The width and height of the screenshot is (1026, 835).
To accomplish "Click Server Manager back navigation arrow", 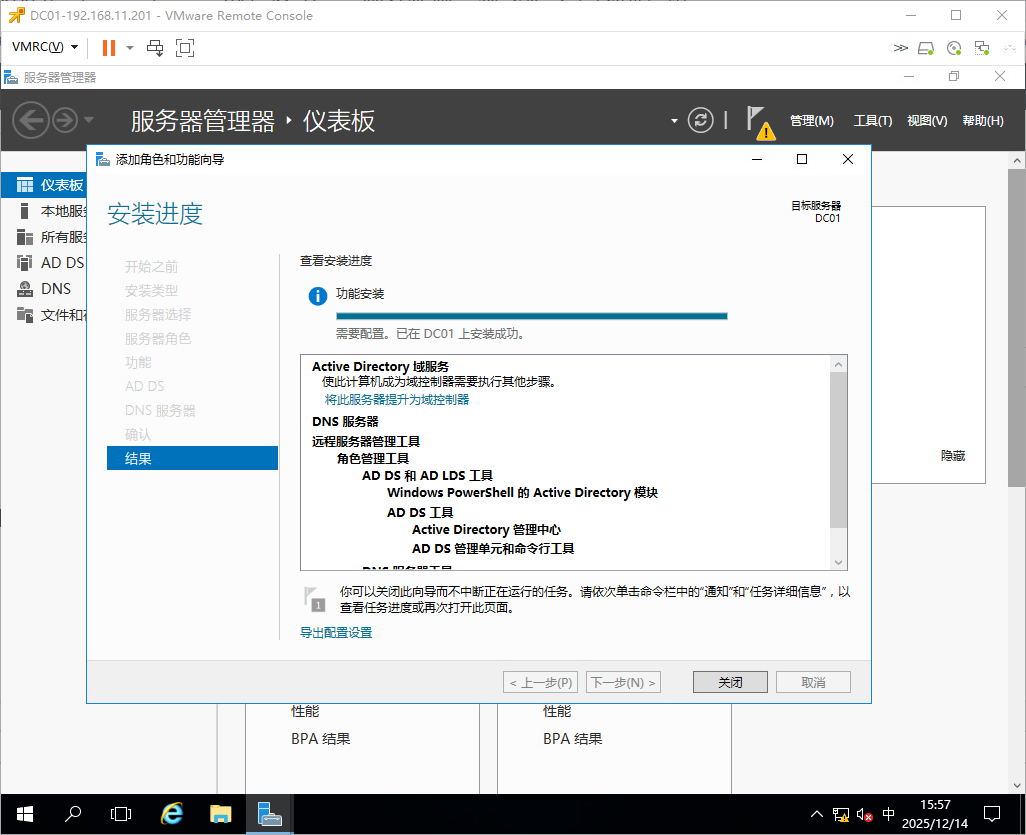I will [x=31, y=120].
